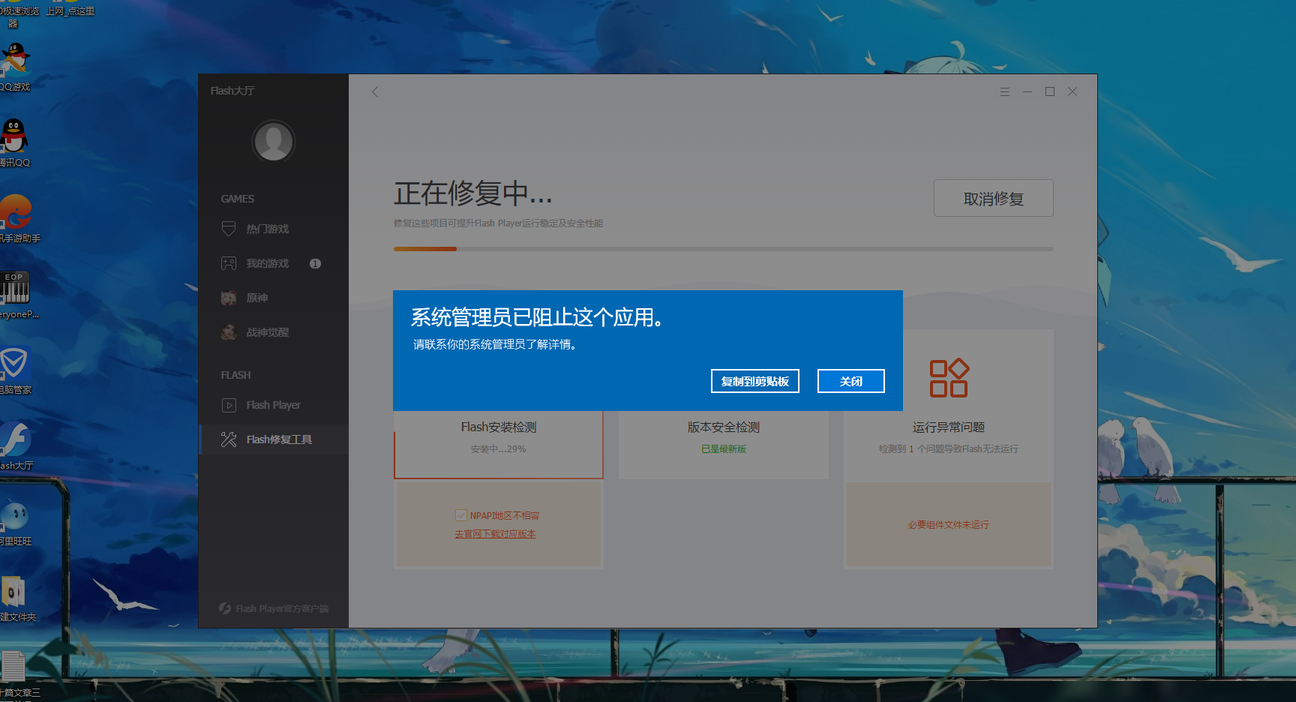Open 阿里旺旺 desktop icon

[x=14, y=522]
